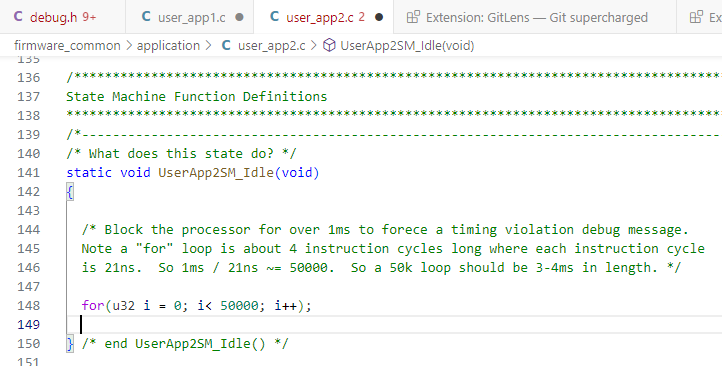This screenshot has height=366, width=722.
Task: Click the unsaved dot on user_app1.c tab
Action: point(239,17)
